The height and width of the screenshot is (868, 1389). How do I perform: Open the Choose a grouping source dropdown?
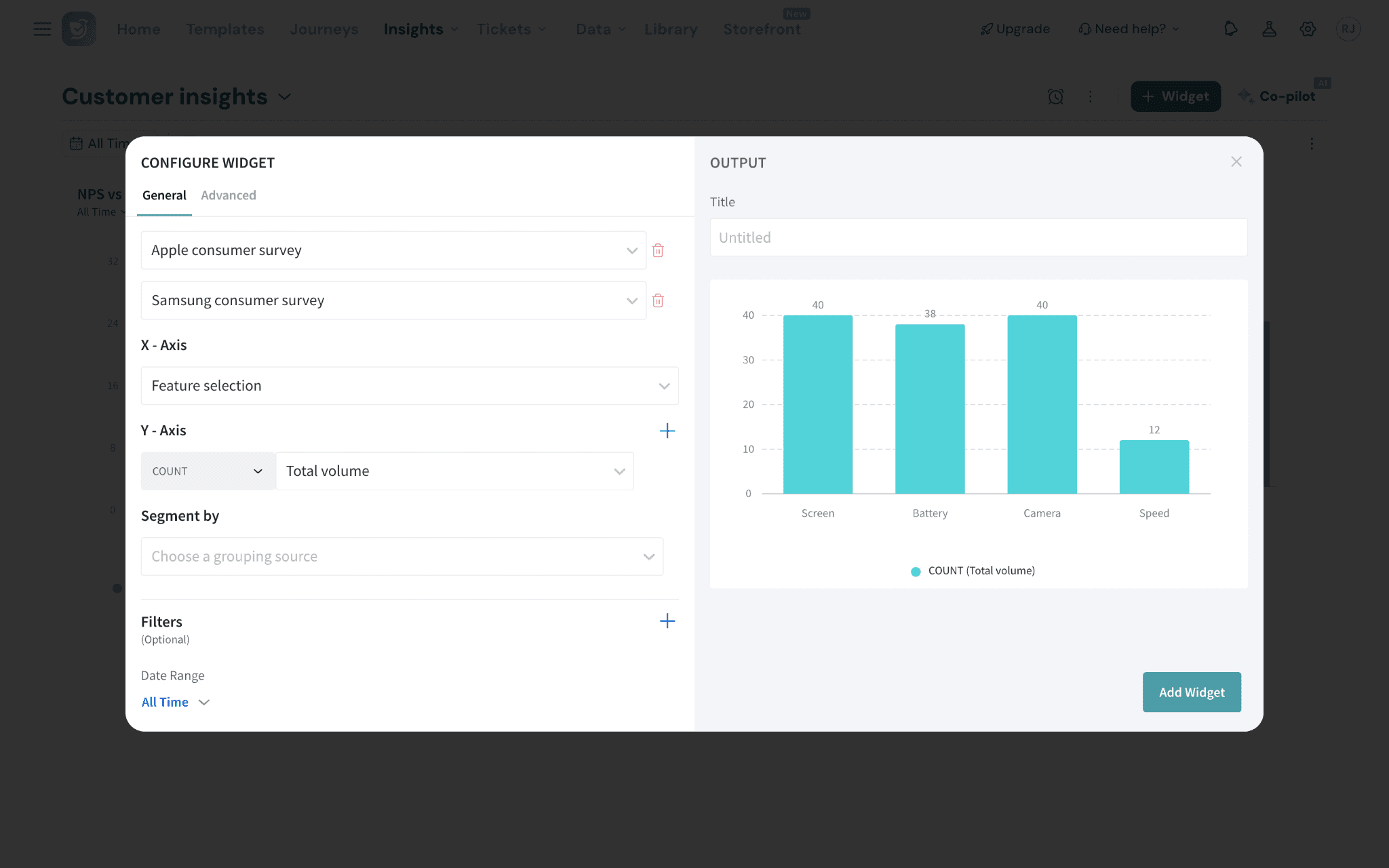(x=402, y=557)
